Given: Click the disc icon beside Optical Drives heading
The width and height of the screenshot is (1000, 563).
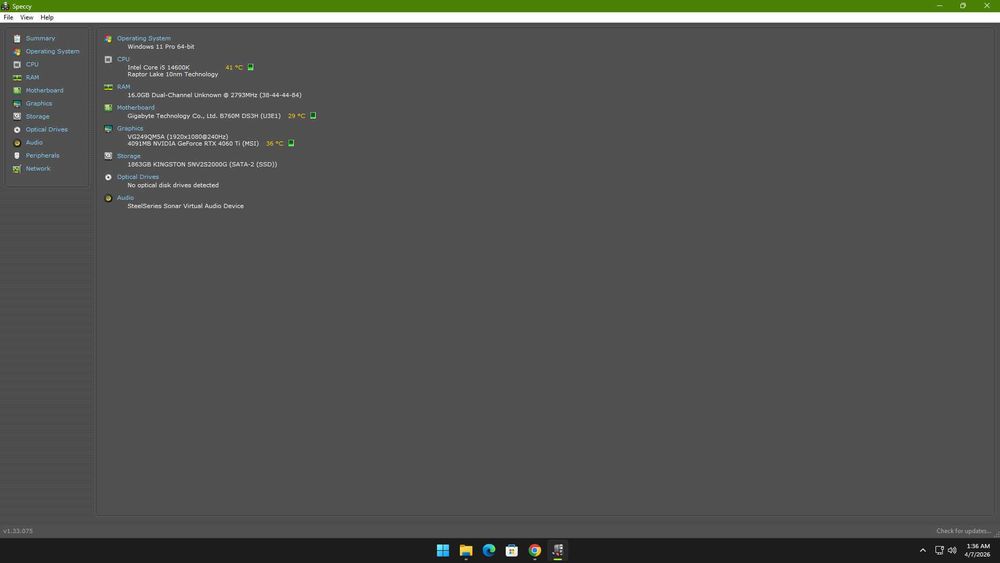Looking at the screenshot, I should 108,177.
